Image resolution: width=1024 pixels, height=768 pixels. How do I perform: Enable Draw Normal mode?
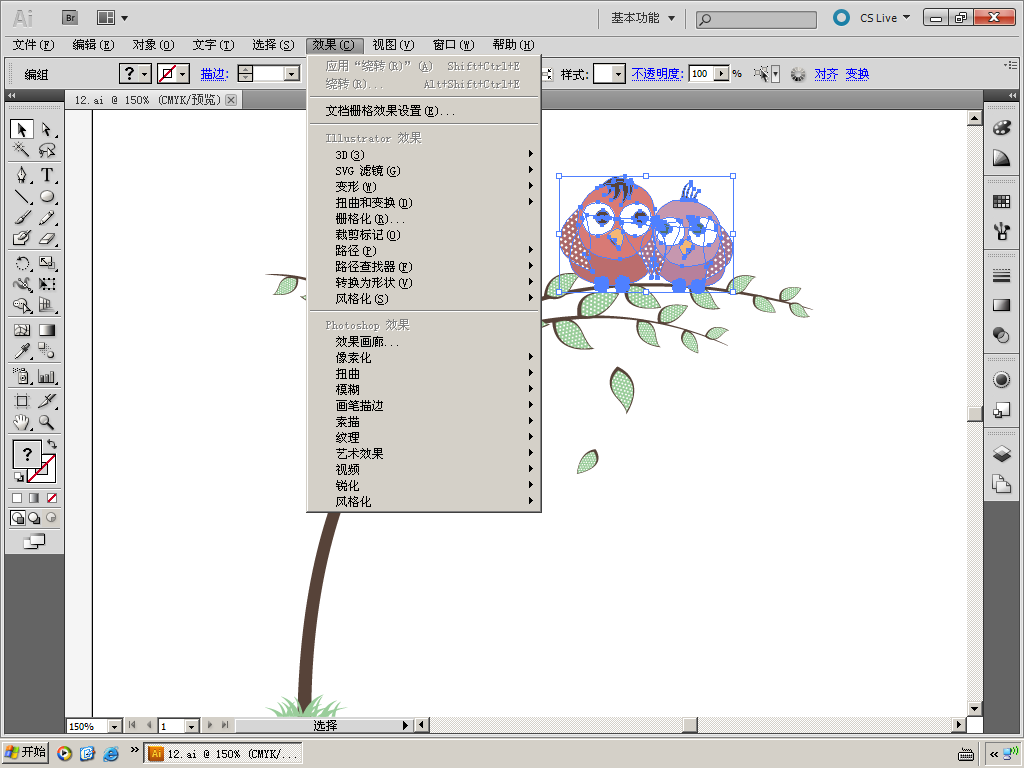tap(18, 518)
